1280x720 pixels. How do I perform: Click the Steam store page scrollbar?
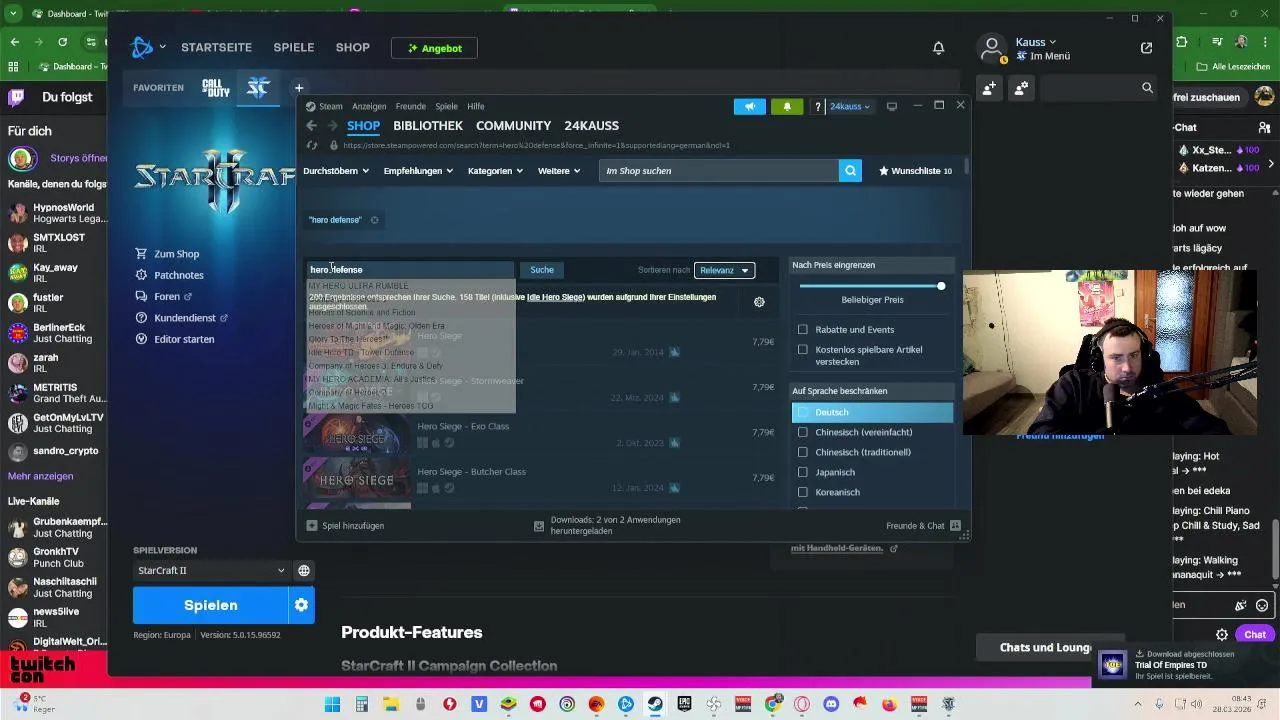(x=965, y=166)
